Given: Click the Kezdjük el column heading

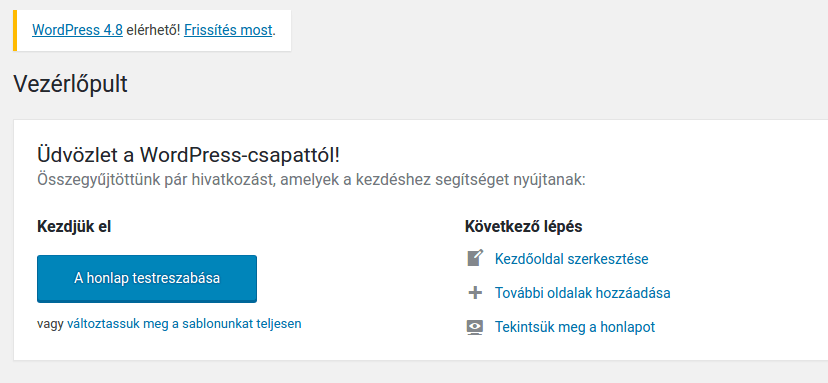Looking at the screenshot, I should [x=74, y=227].
